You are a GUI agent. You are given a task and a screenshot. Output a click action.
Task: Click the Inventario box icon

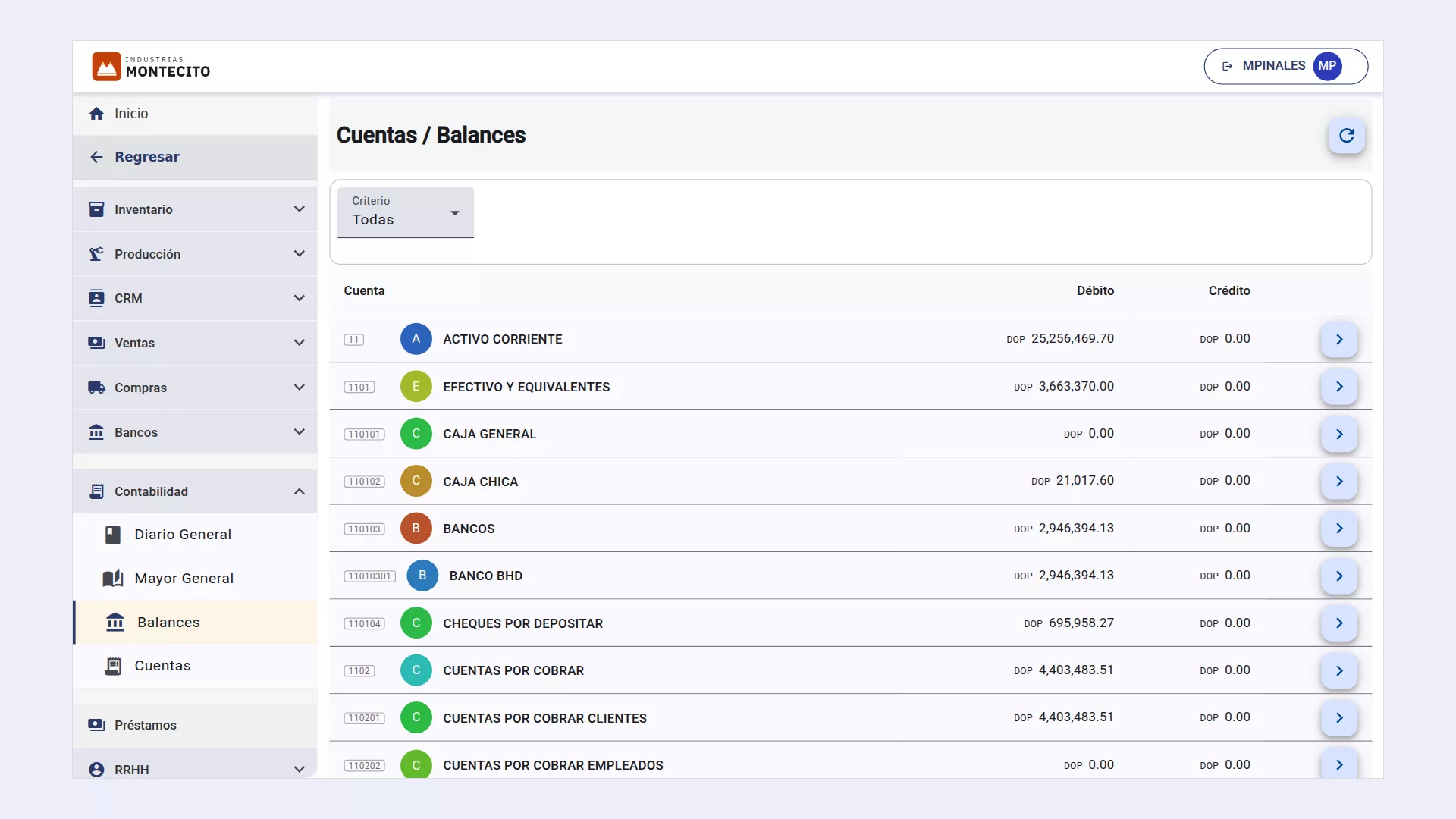coord(96,209)
